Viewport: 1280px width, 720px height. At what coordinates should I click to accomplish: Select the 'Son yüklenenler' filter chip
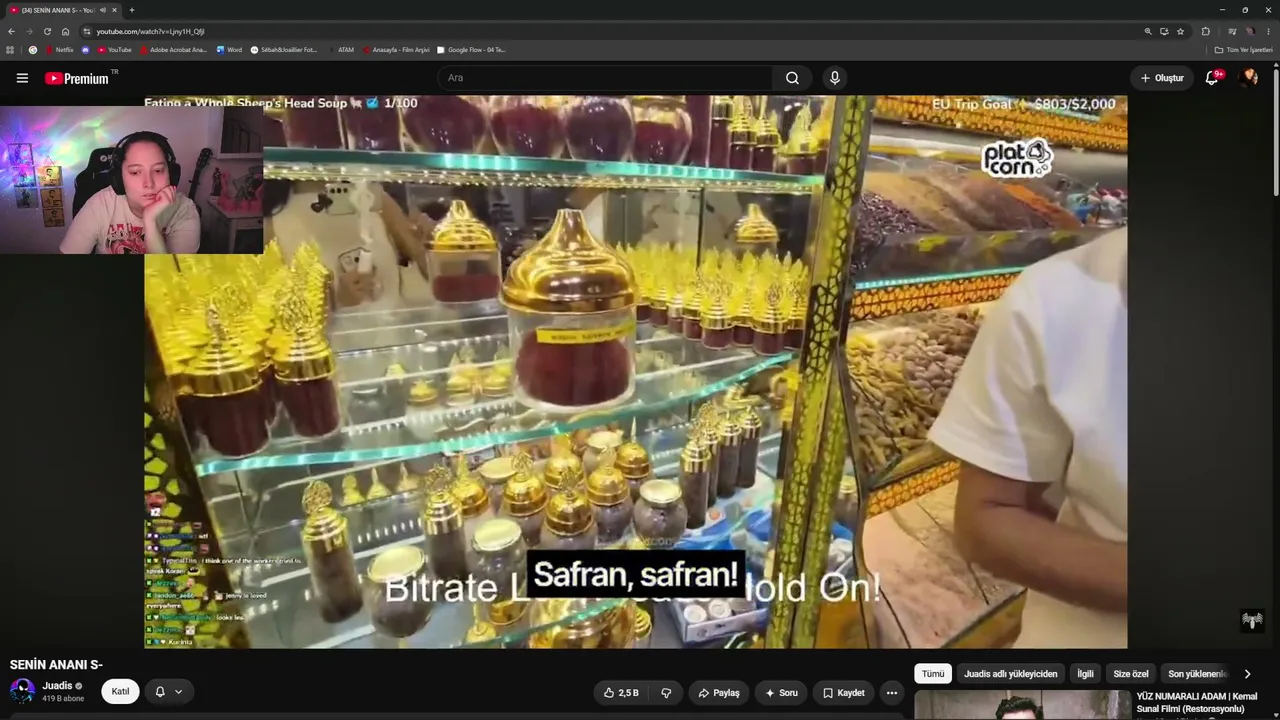(1197, 674)
